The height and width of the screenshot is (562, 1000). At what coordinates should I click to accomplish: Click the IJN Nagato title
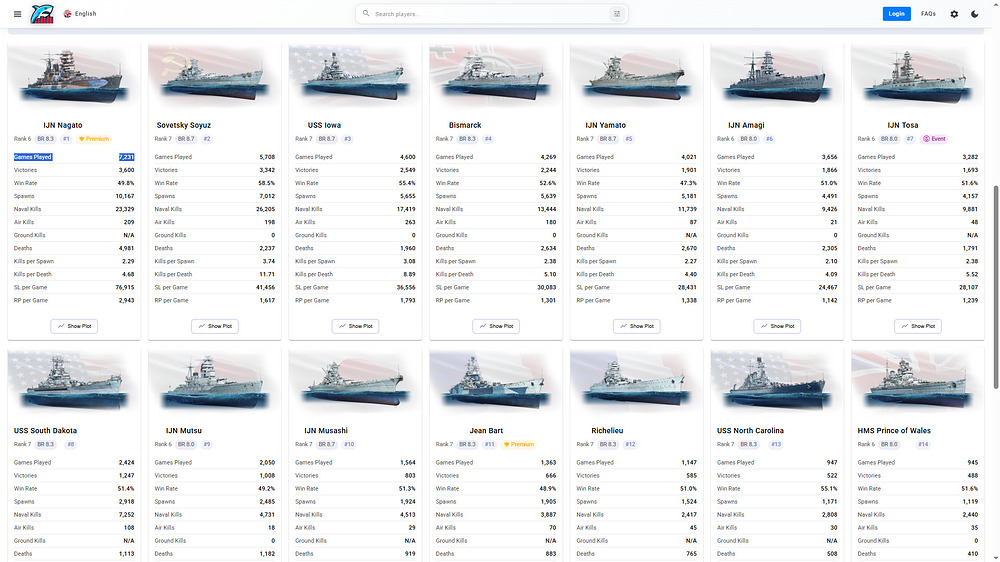click(x=62, y=125)
